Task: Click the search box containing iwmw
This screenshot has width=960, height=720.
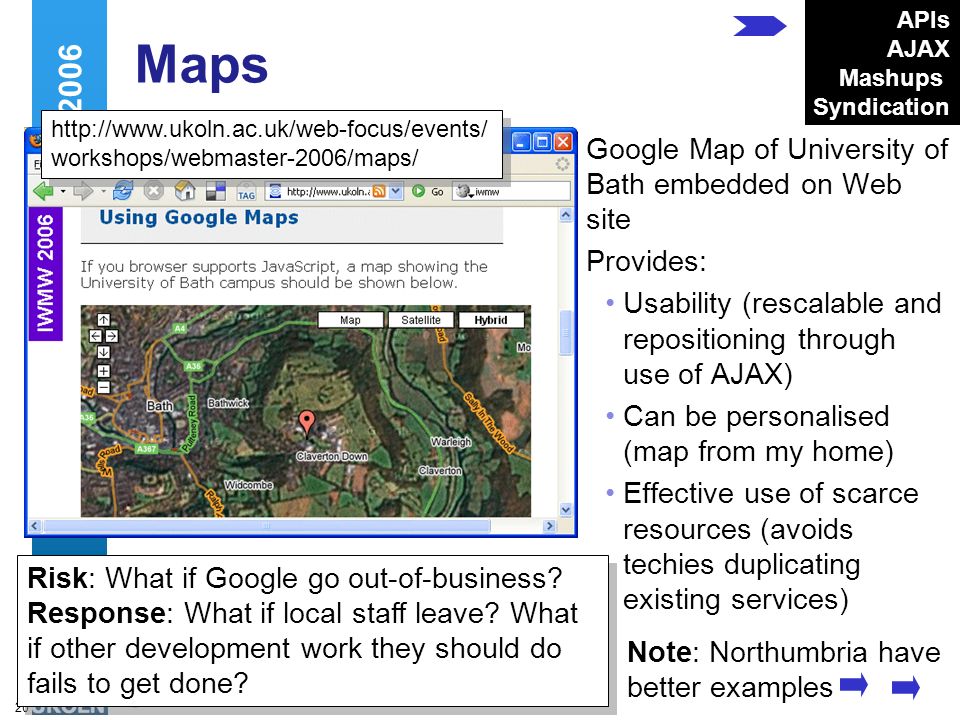Action: coord(521,192)
